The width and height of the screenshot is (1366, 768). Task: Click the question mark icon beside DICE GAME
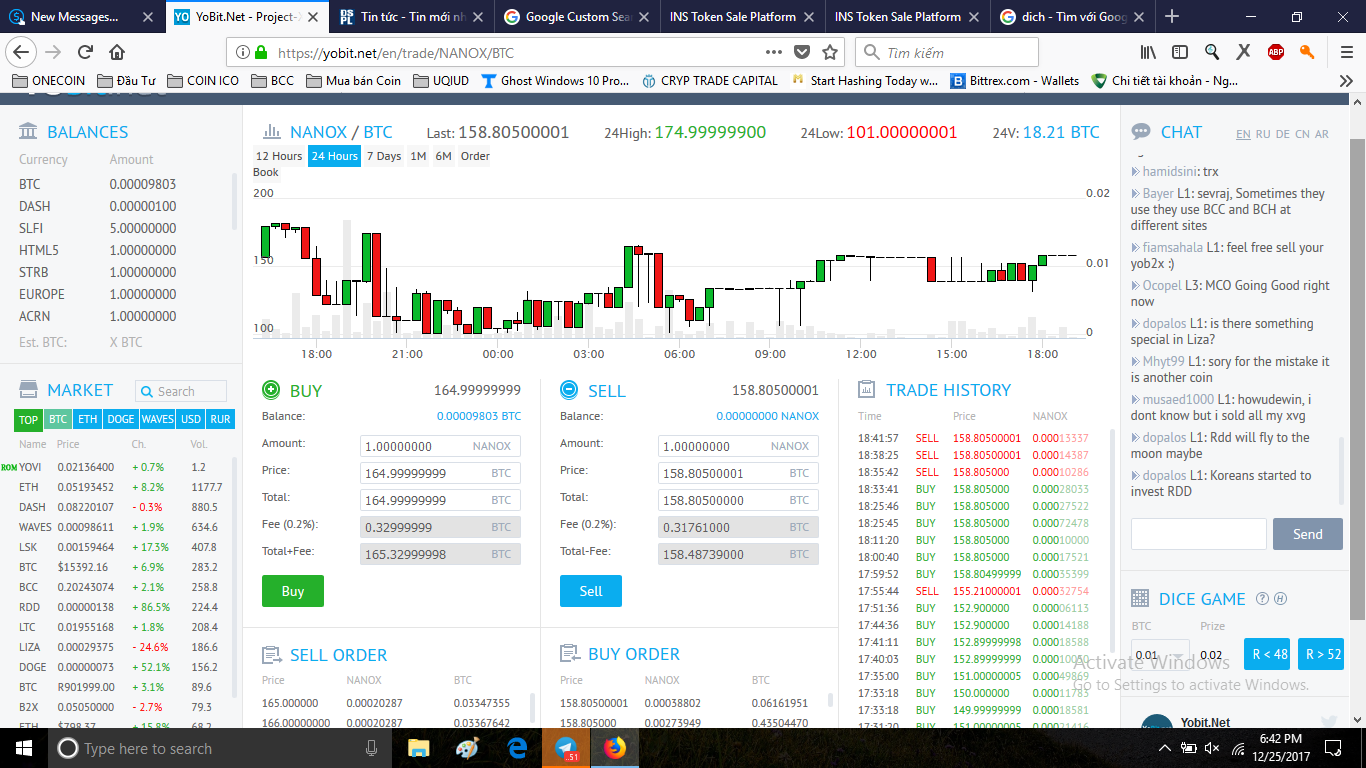pyautogui.click(x=1262, y=599)
